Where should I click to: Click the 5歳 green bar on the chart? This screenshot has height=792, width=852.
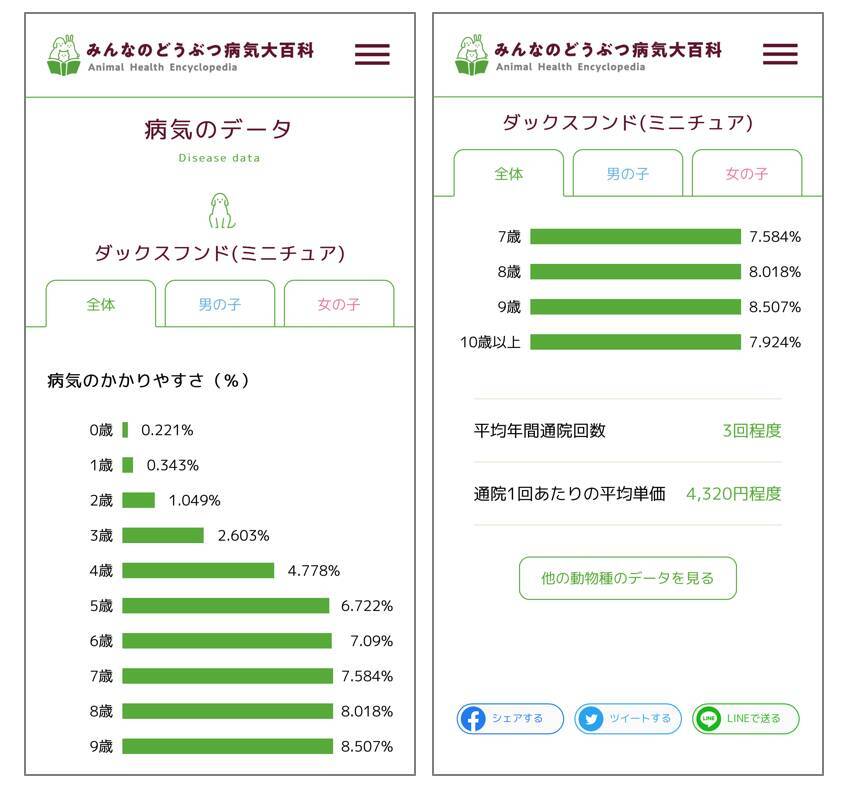[226, 606]
